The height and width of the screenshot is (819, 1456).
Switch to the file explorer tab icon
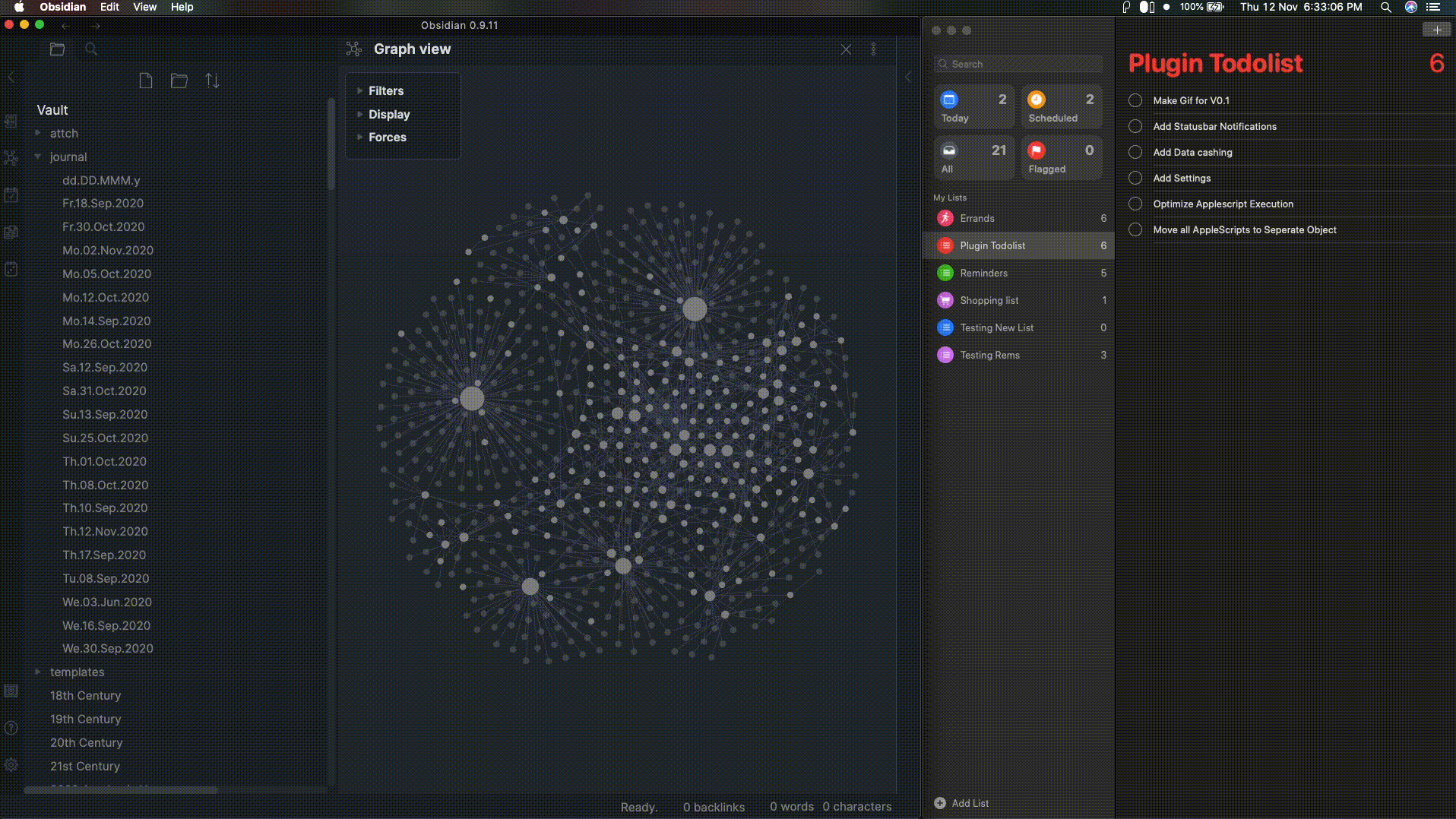[57, 49]
